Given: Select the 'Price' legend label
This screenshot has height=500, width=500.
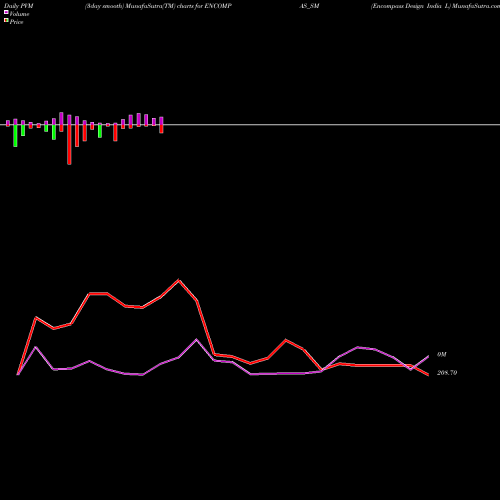Looking at the screenshot, I should [x=16, y=22].
